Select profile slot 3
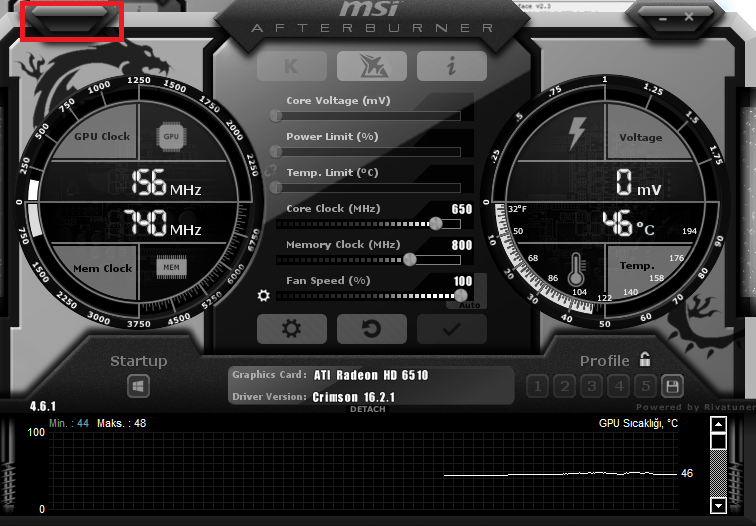 pyautogui.click(x=592, y=386)
